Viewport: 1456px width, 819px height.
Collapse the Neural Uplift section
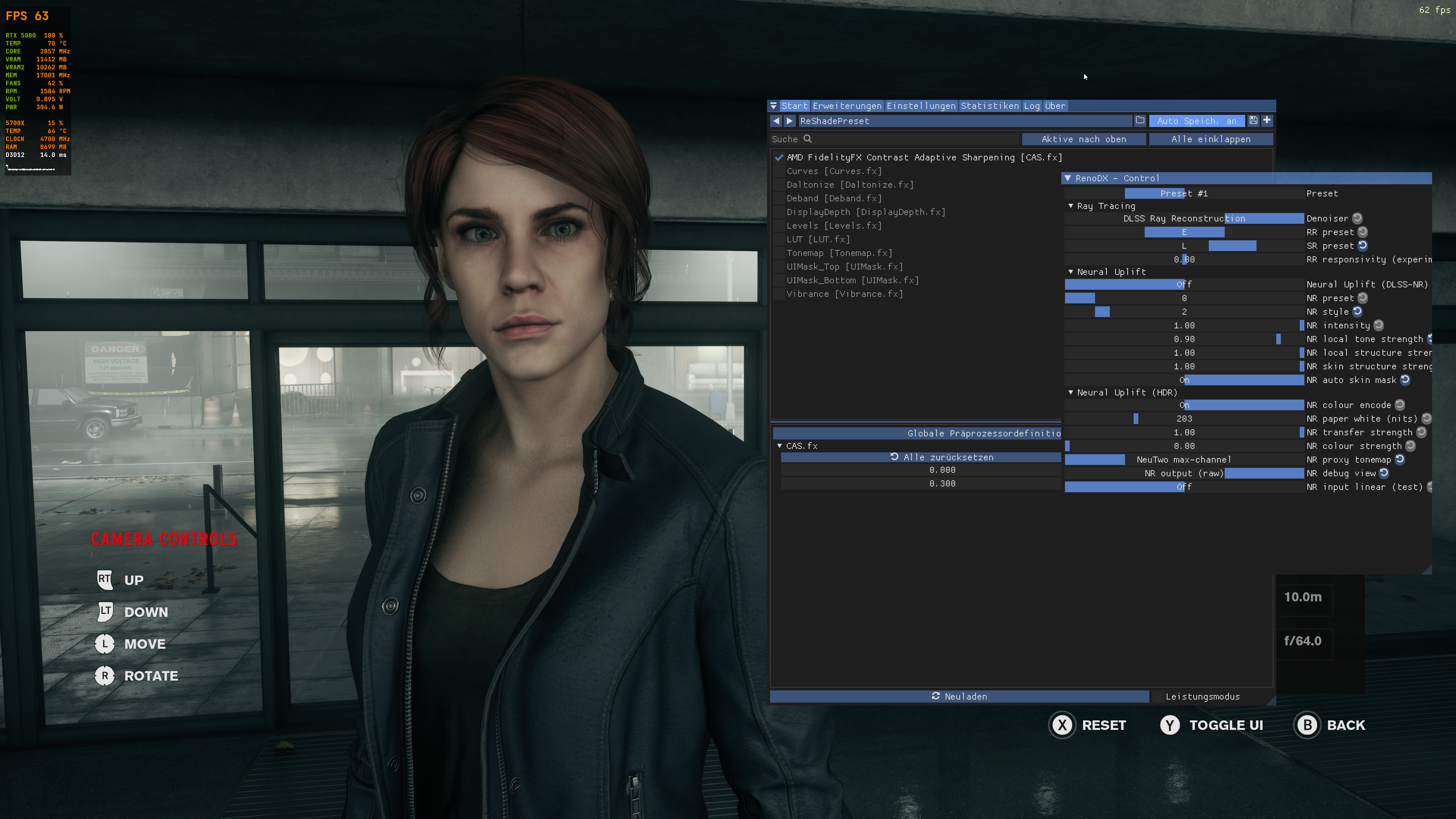(1070, 272)
